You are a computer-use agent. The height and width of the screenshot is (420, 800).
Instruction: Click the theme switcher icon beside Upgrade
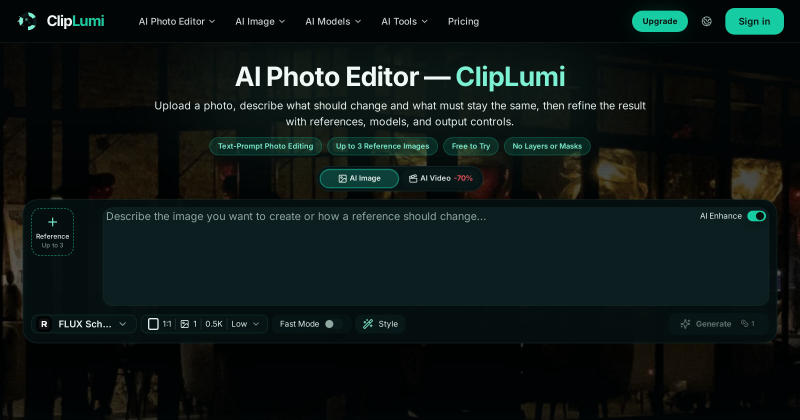coord(707,21)
